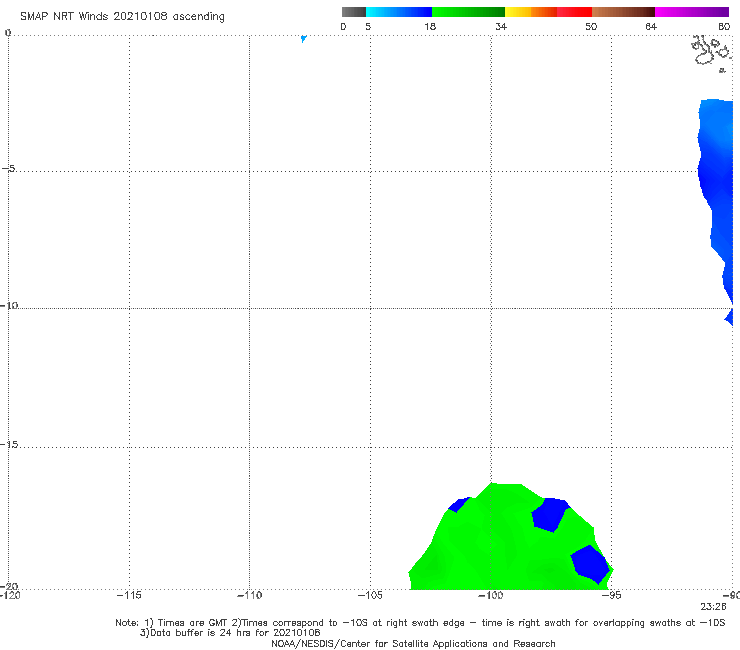Click the longitude label '-105'
This screenshot has width=740, height=650.
click(370, 595)
